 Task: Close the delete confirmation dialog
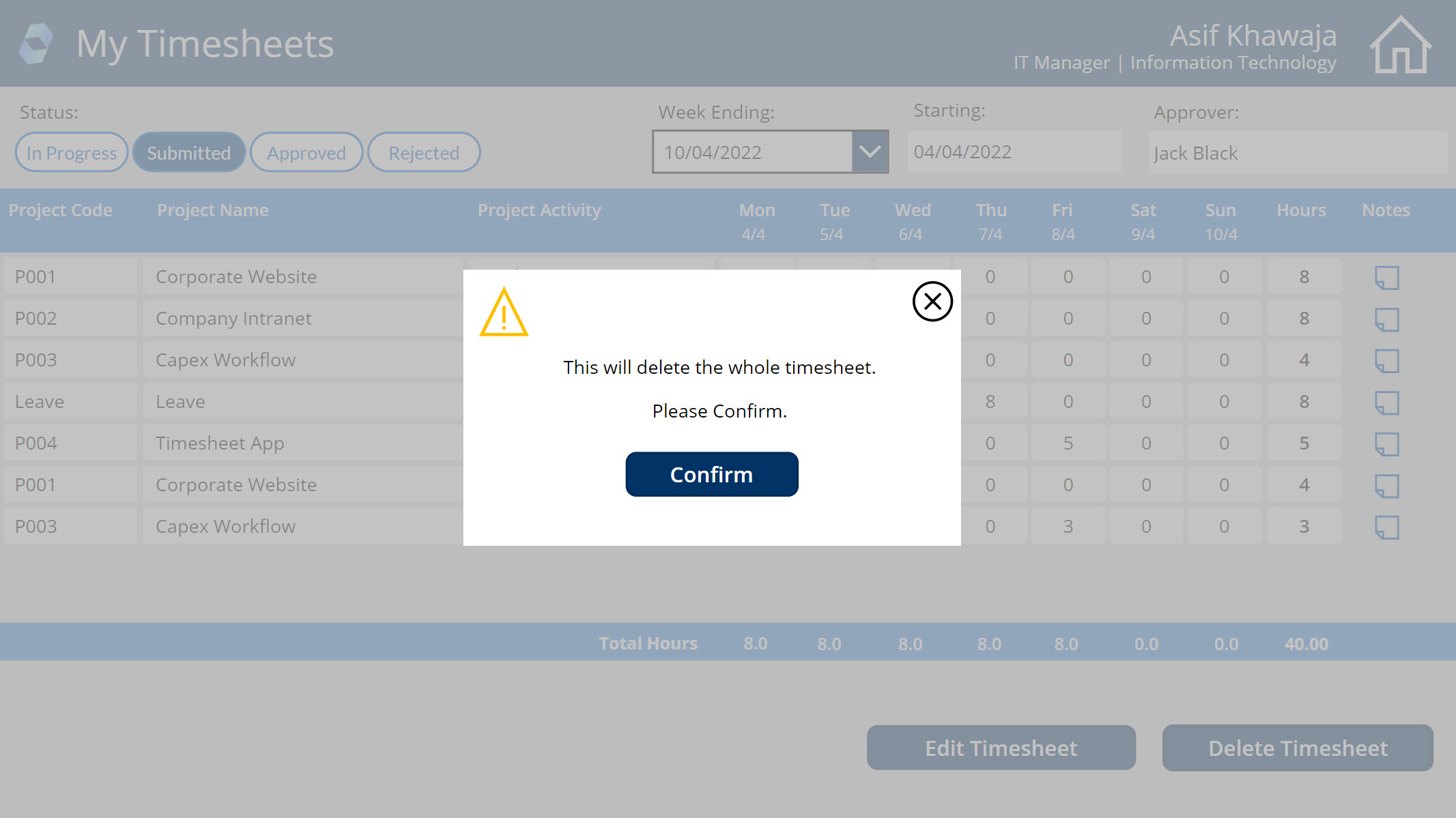click(x=932, y=302)
